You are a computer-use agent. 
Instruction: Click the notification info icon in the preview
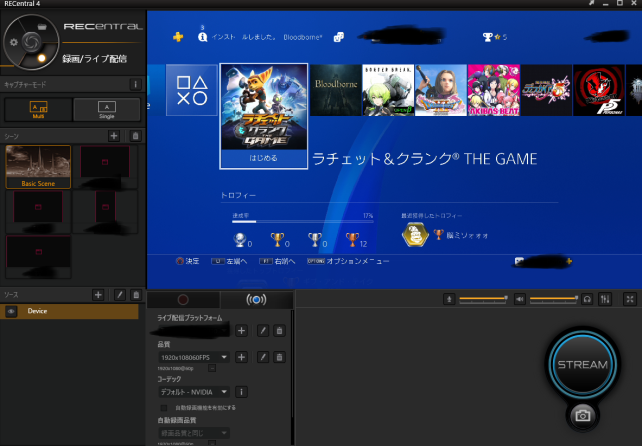coord(202,37)
